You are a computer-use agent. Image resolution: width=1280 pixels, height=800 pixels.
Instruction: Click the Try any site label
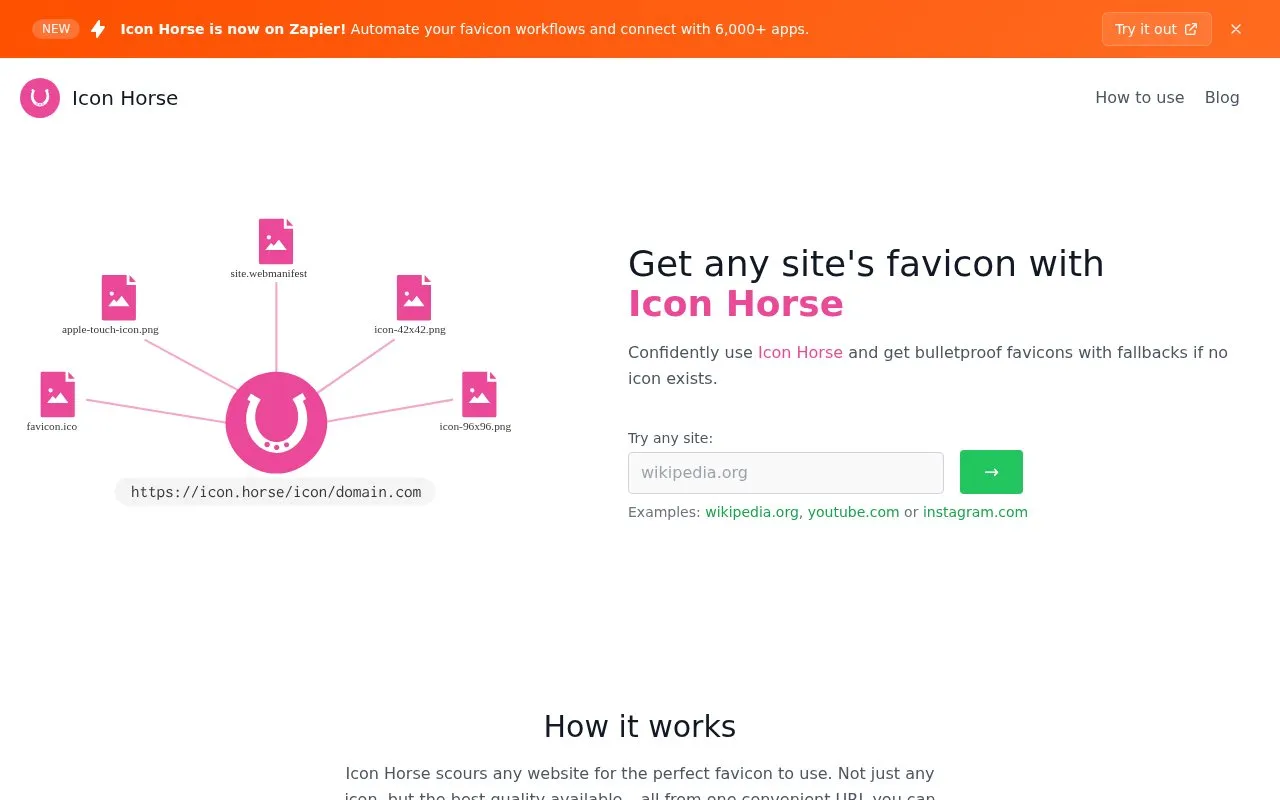[670, 438]
